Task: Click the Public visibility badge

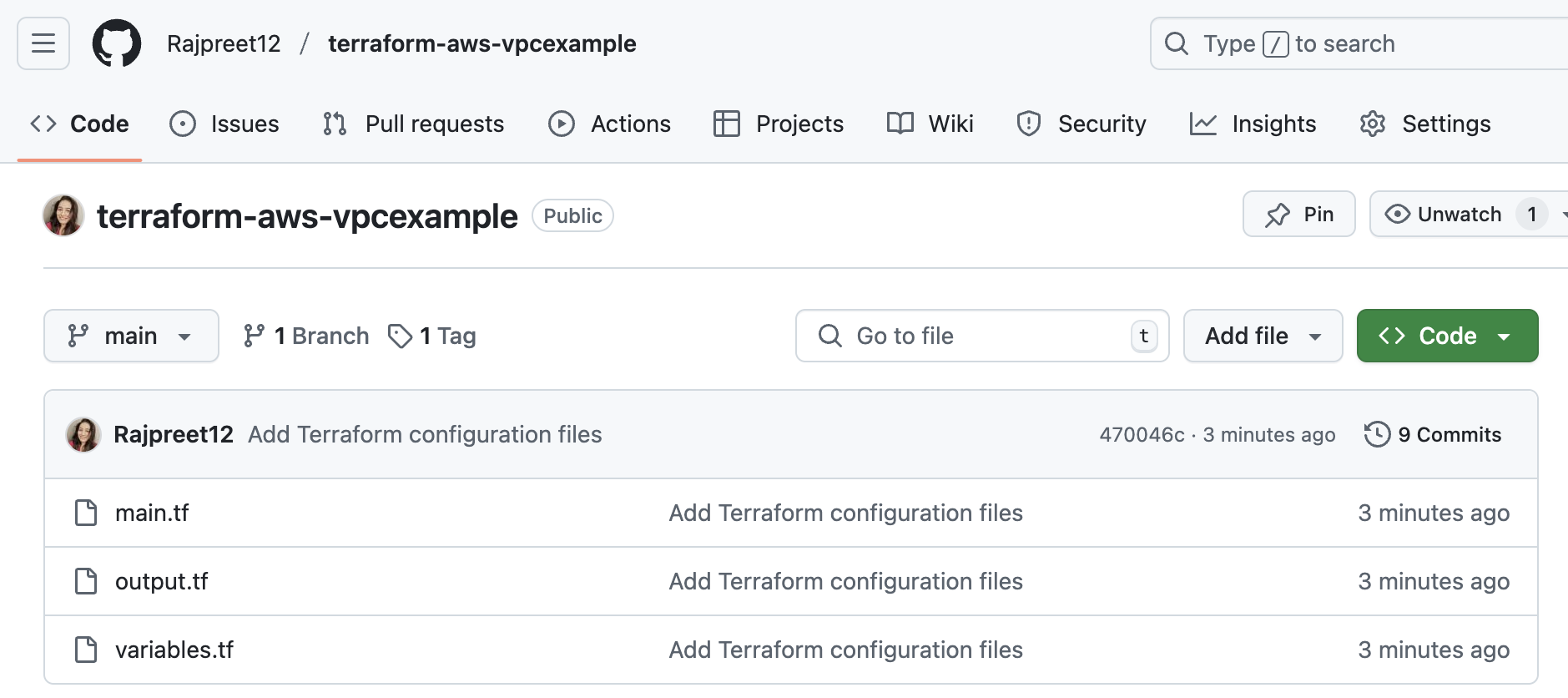Action: click(572, 215)
